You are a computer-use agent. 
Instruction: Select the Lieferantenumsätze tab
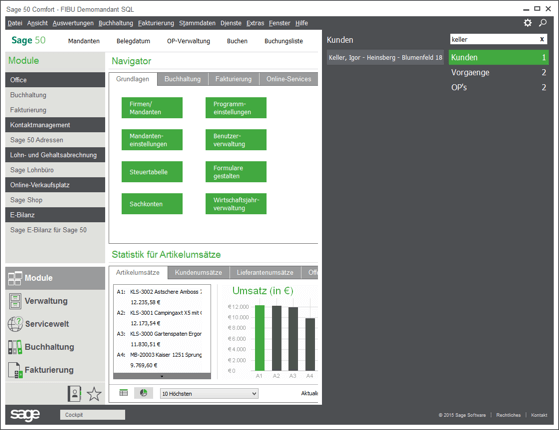pos(265,273)
